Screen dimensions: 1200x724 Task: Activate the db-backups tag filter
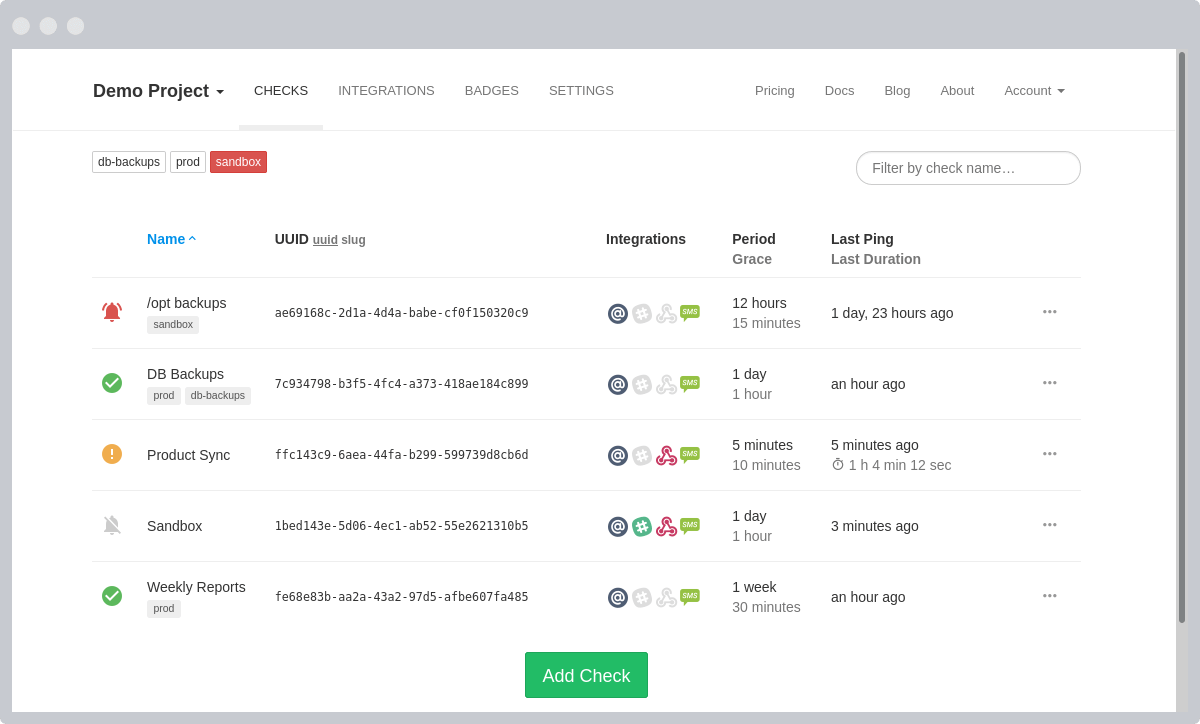(x=128, y=161)
